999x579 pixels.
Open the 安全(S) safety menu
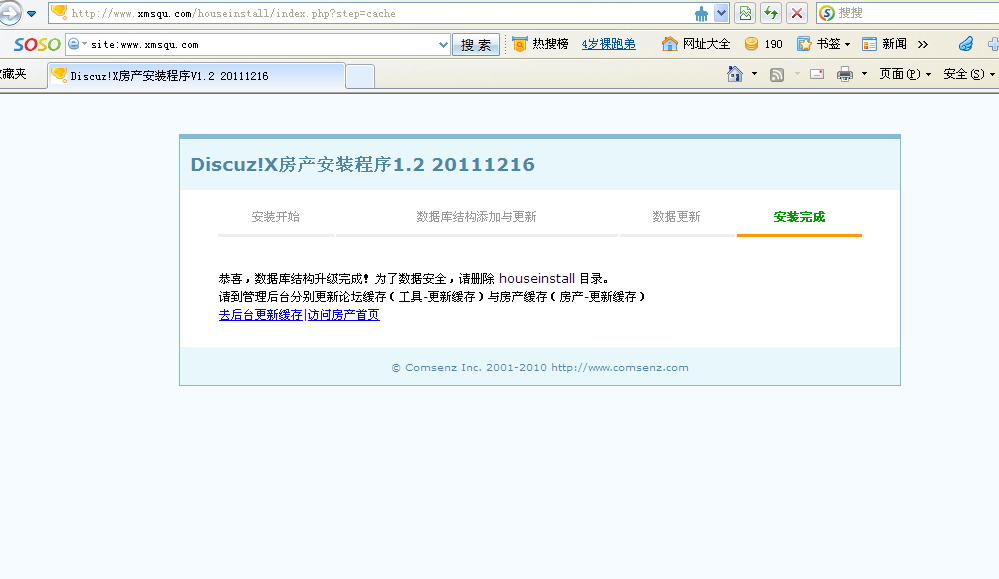click(x=968, y=74)
